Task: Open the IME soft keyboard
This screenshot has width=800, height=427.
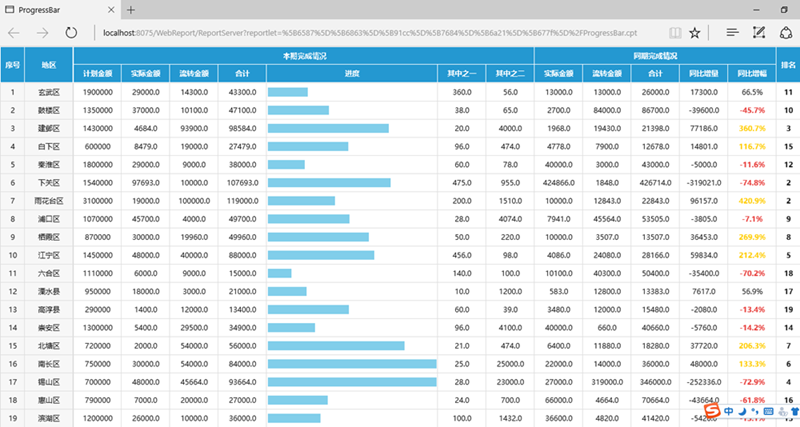Action: point(766,410)
